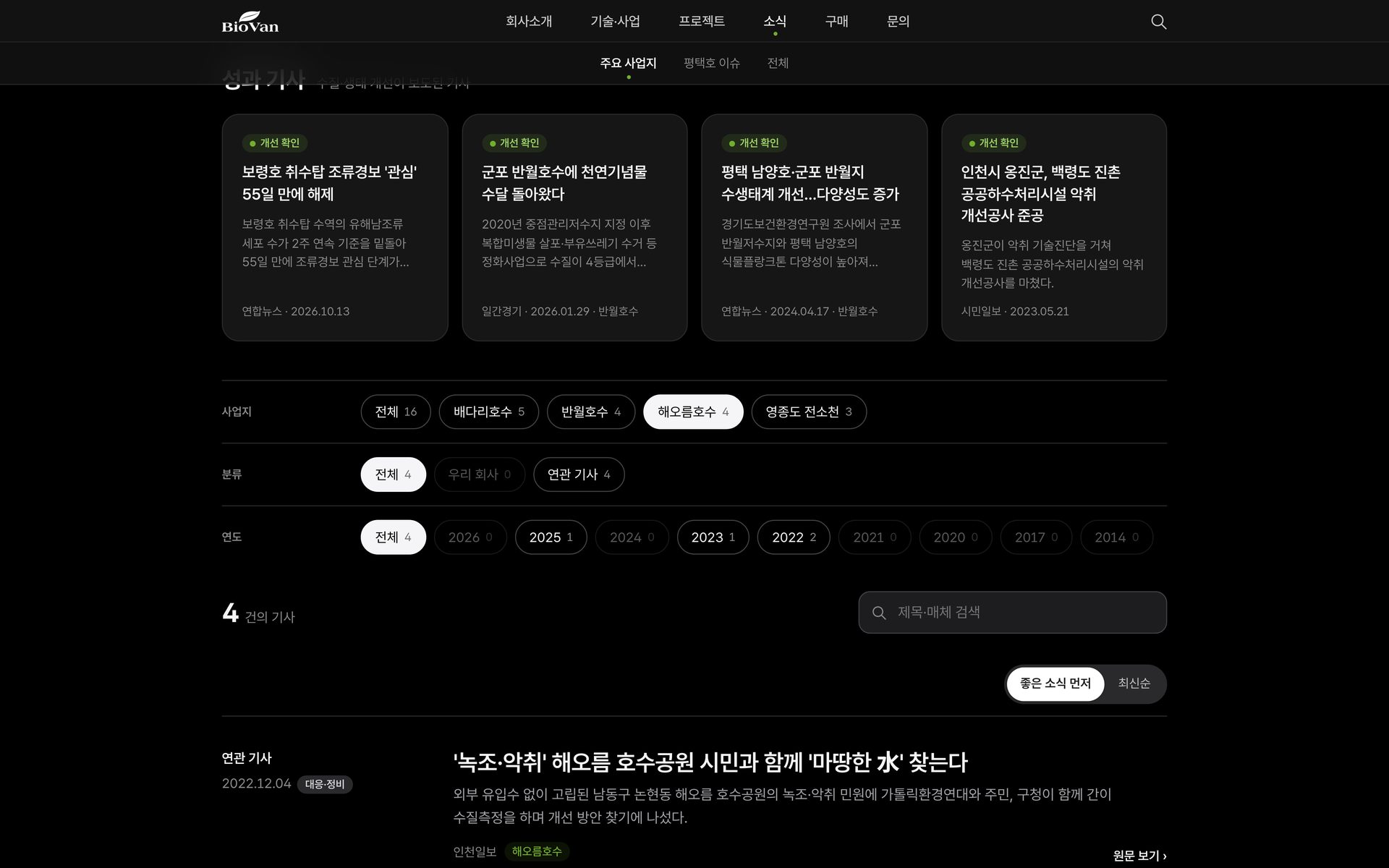This screenshot has width=1389, height=868.
Task: Filter articles by year 2023
Action: point(713,537)
